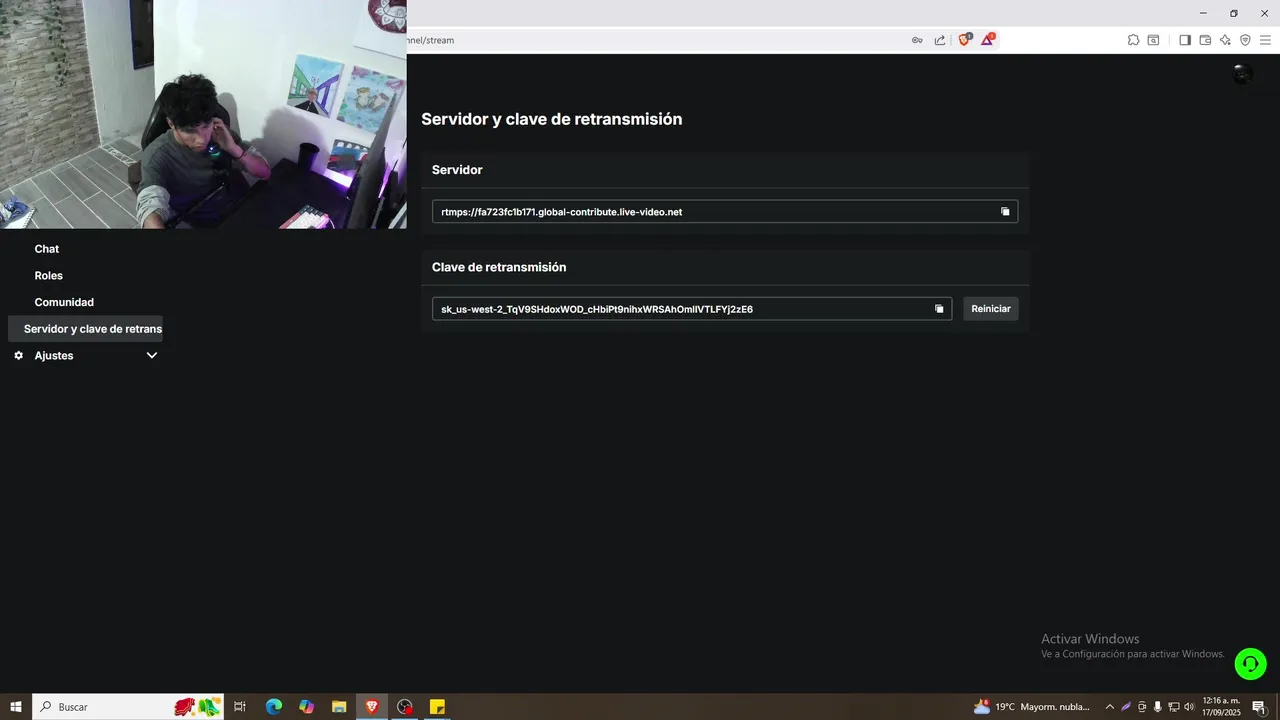Open the Comunidad sidebar item
This screenshot has height=720, width=1280.
point(64,302)
